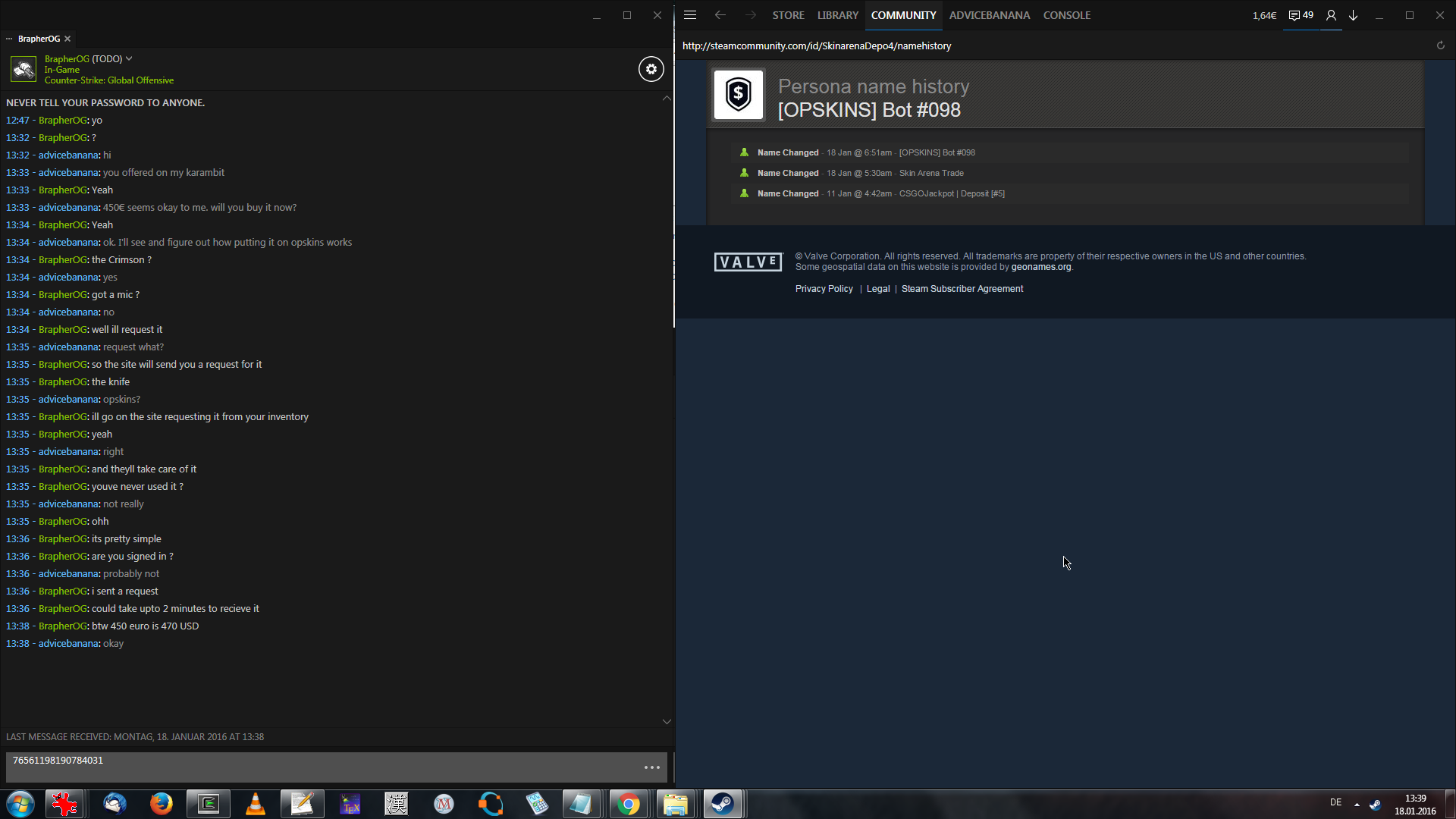Reload the namehistory page
The height and width of the screenshot is (819, 1456).
tap(1440, 45)
